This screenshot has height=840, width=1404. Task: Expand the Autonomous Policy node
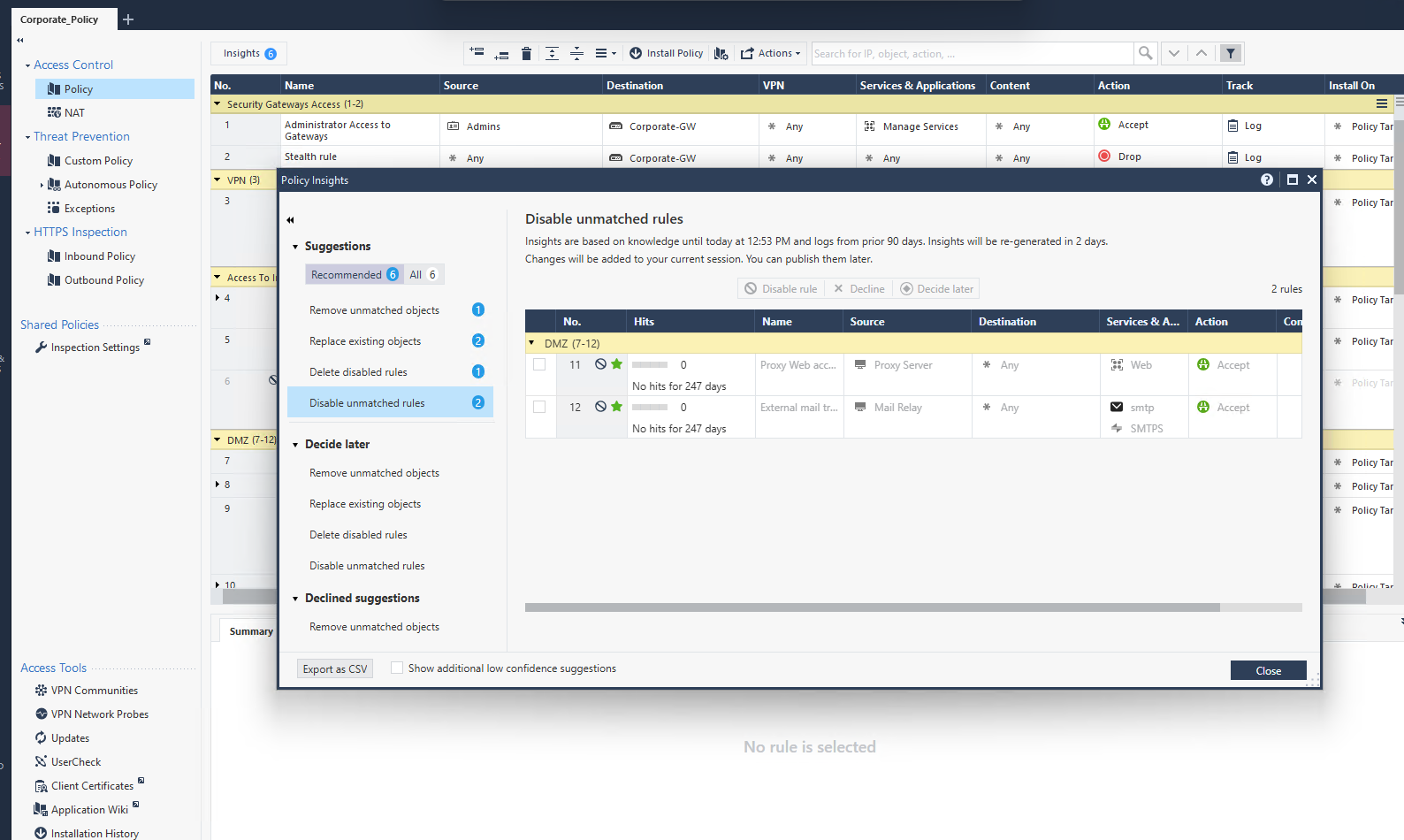[x=42, y=185]
